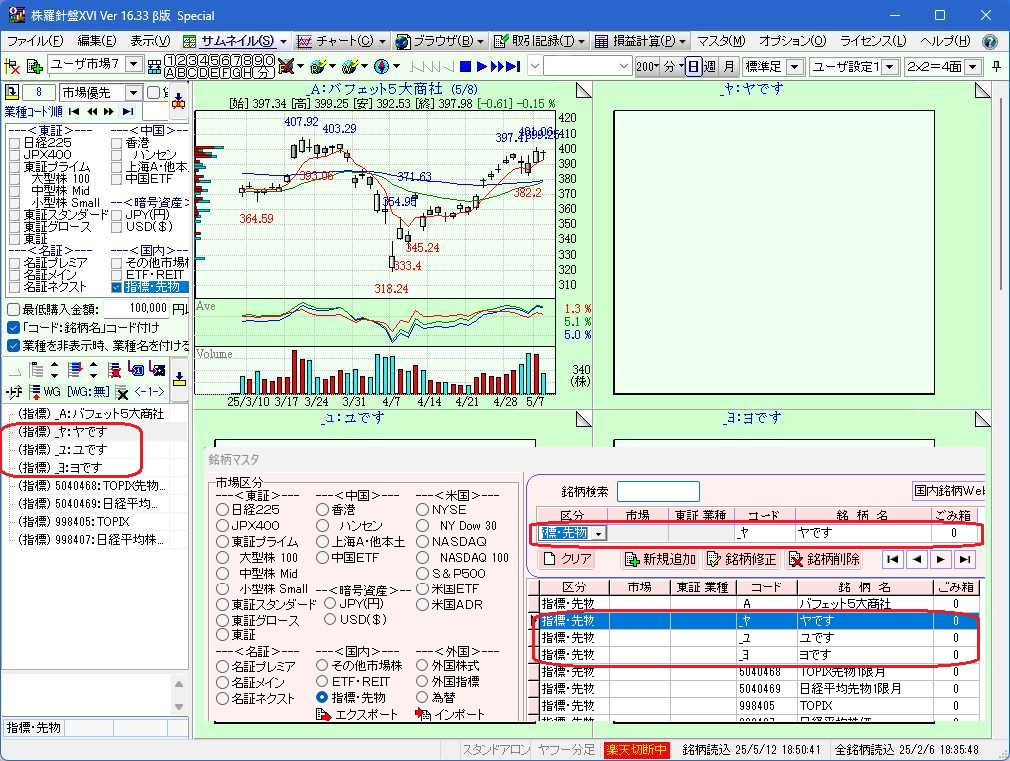Click the arrow-to-star box icon
This screenshot has width=1010, height=761.
coord(157,369)
